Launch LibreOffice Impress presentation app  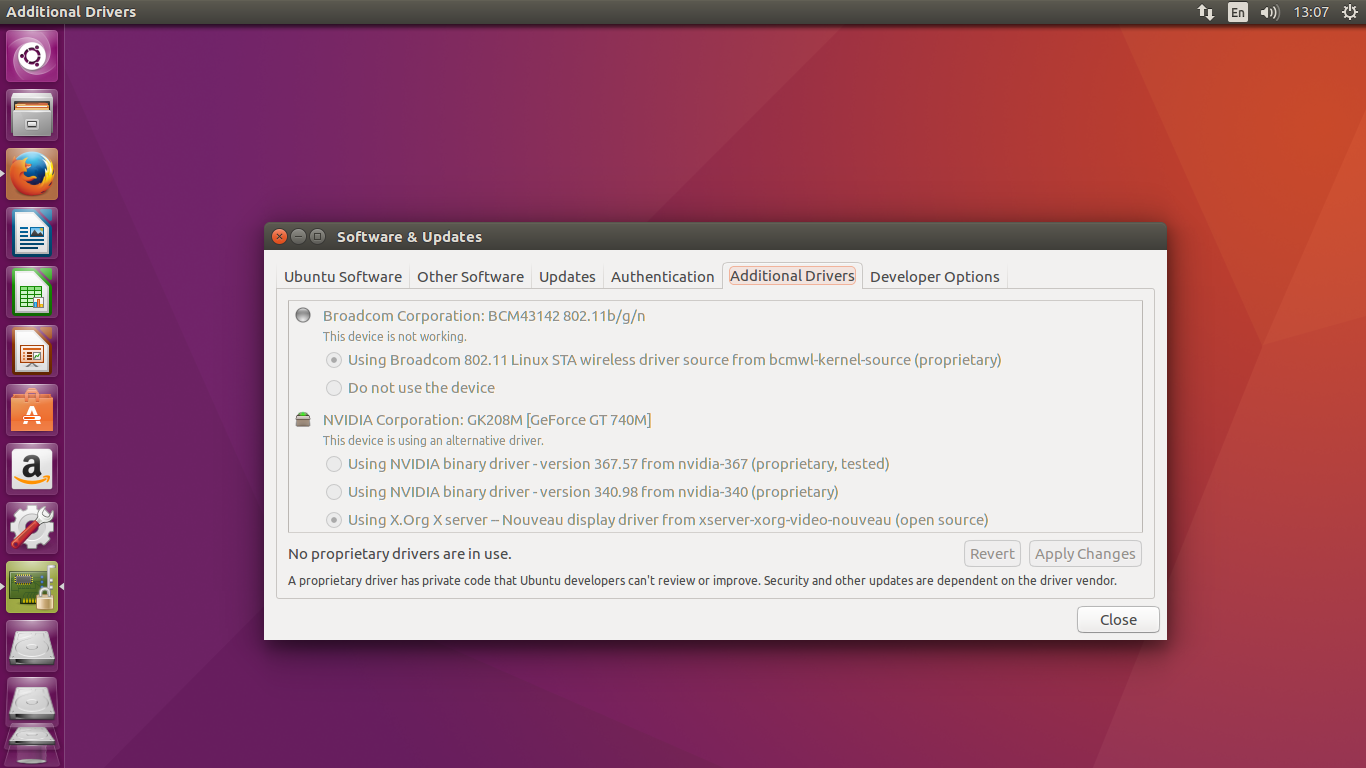pyautogui.click(x=32, y=351)
